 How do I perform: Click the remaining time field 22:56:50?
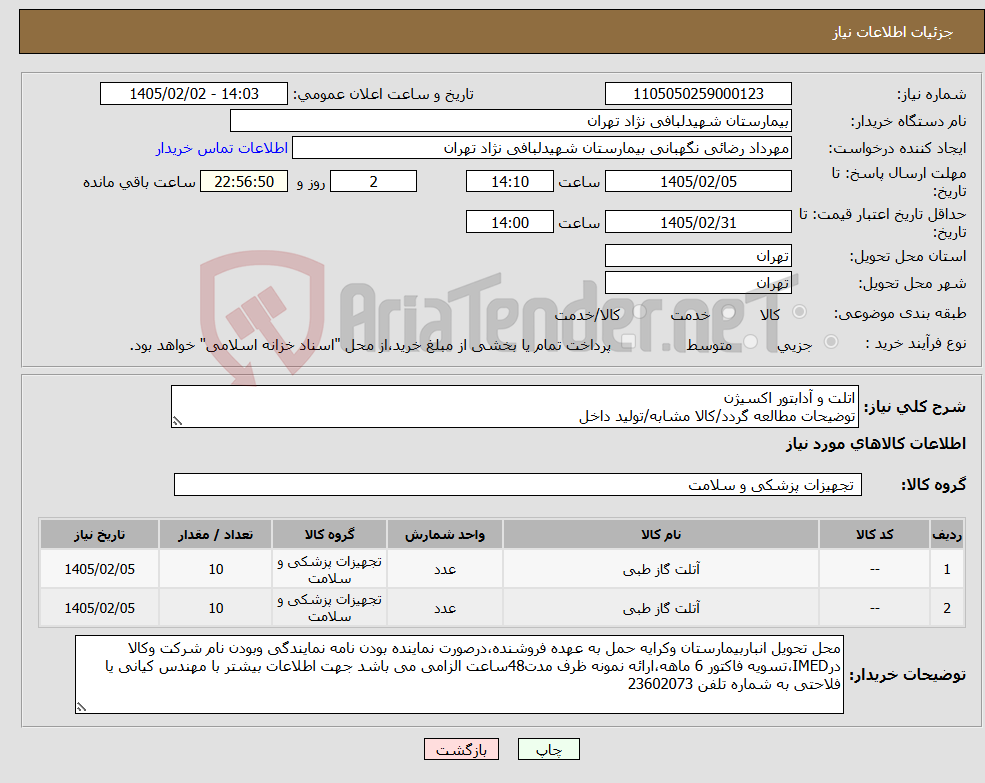tap(244, 182)
